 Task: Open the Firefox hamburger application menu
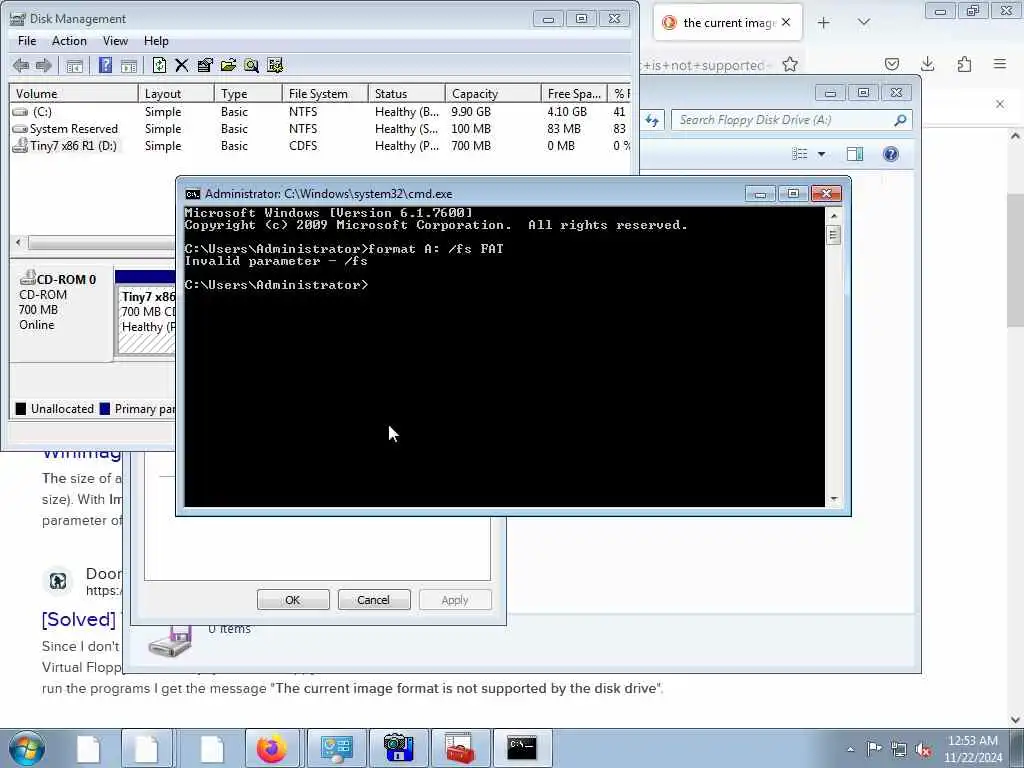tap(1000, 64)
